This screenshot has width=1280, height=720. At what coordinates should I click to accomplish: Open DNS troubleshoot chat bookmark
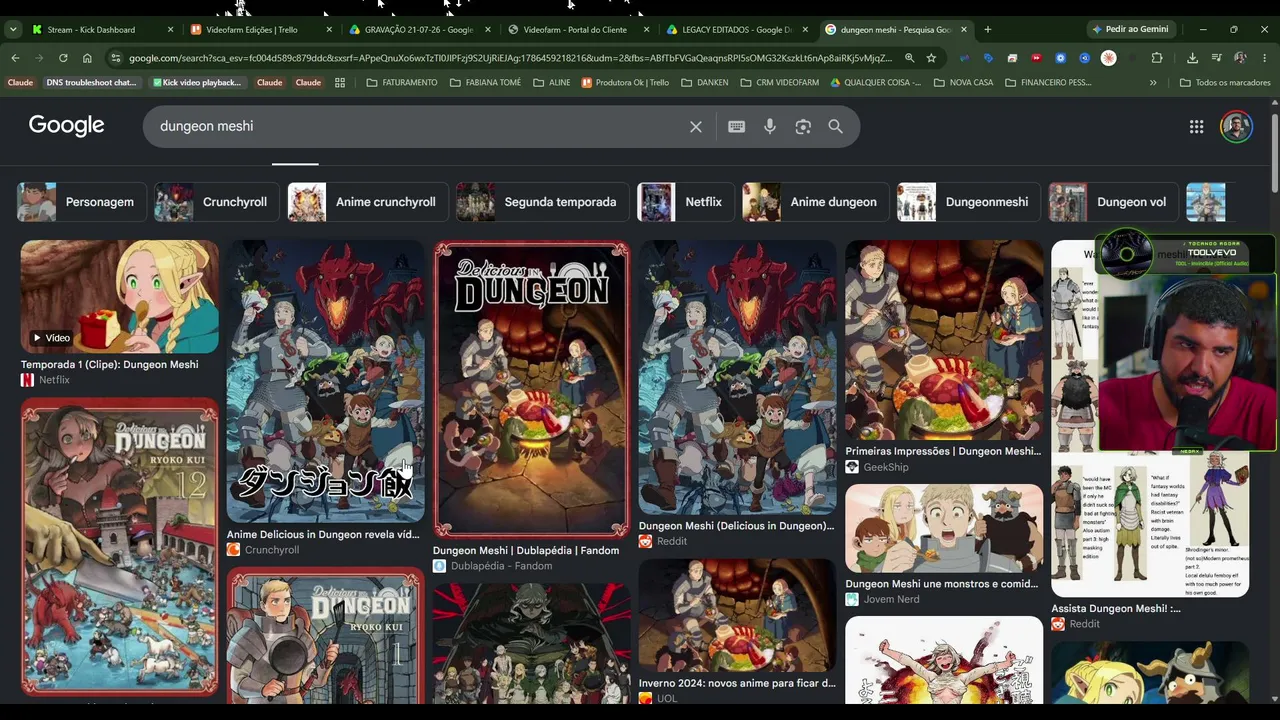coord(91,83)
